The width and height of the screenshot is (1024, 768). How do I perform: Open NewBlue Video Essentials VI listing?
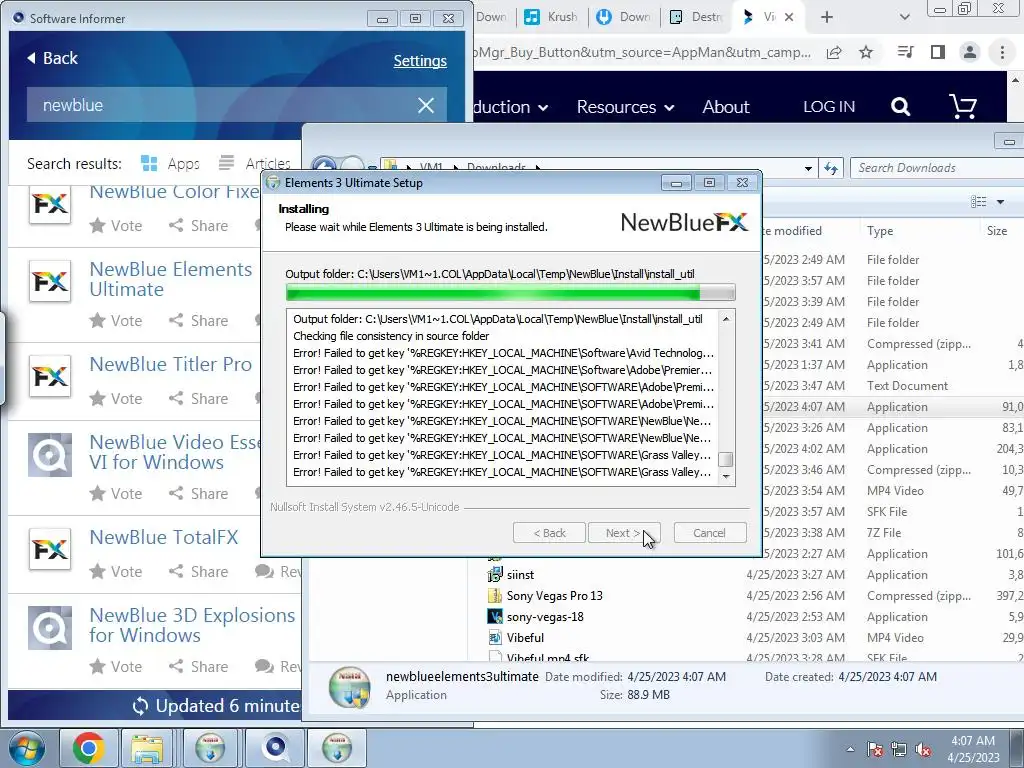174,452
